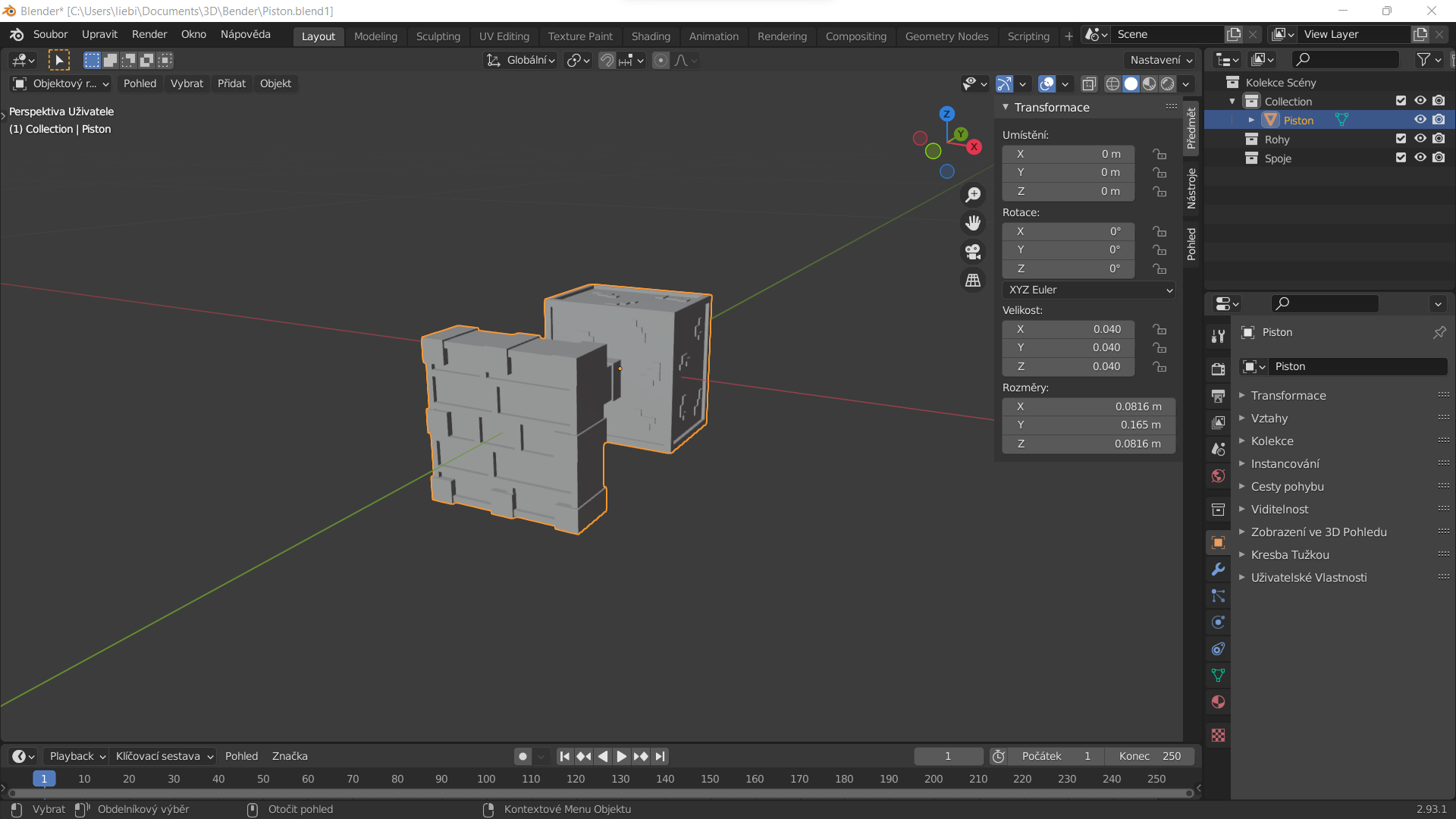
Task: Disable render visibility for Spoje
Action: (1439, 157)
